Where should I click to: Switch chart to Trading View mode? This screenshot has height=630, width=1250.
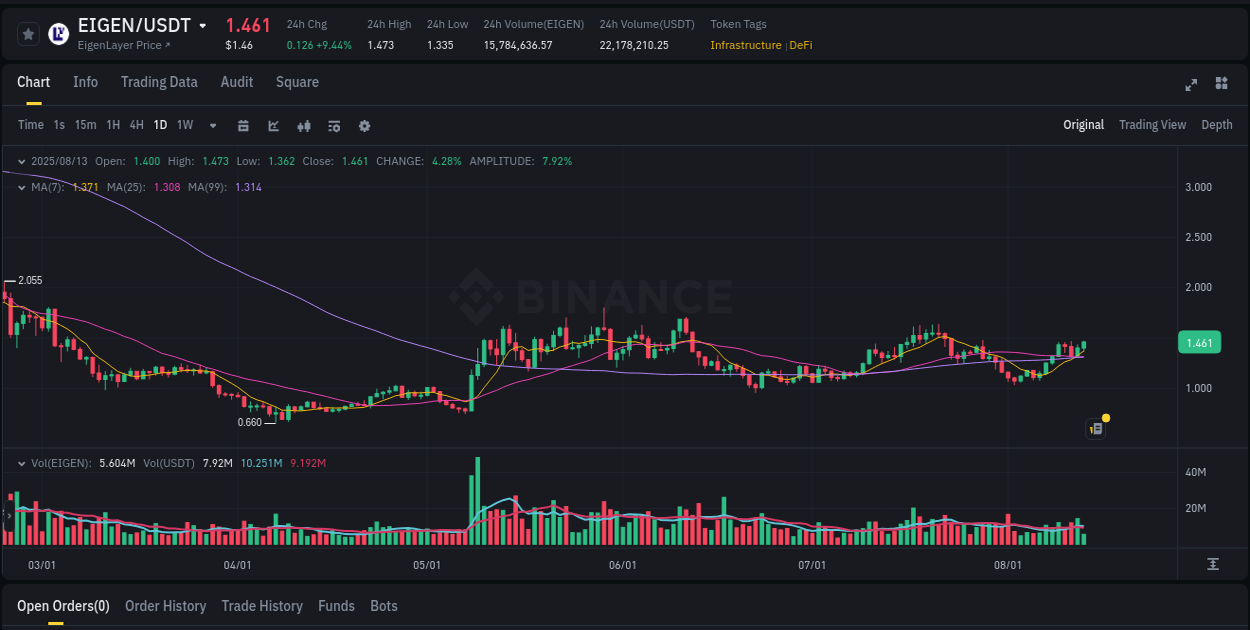[1152, 125]
